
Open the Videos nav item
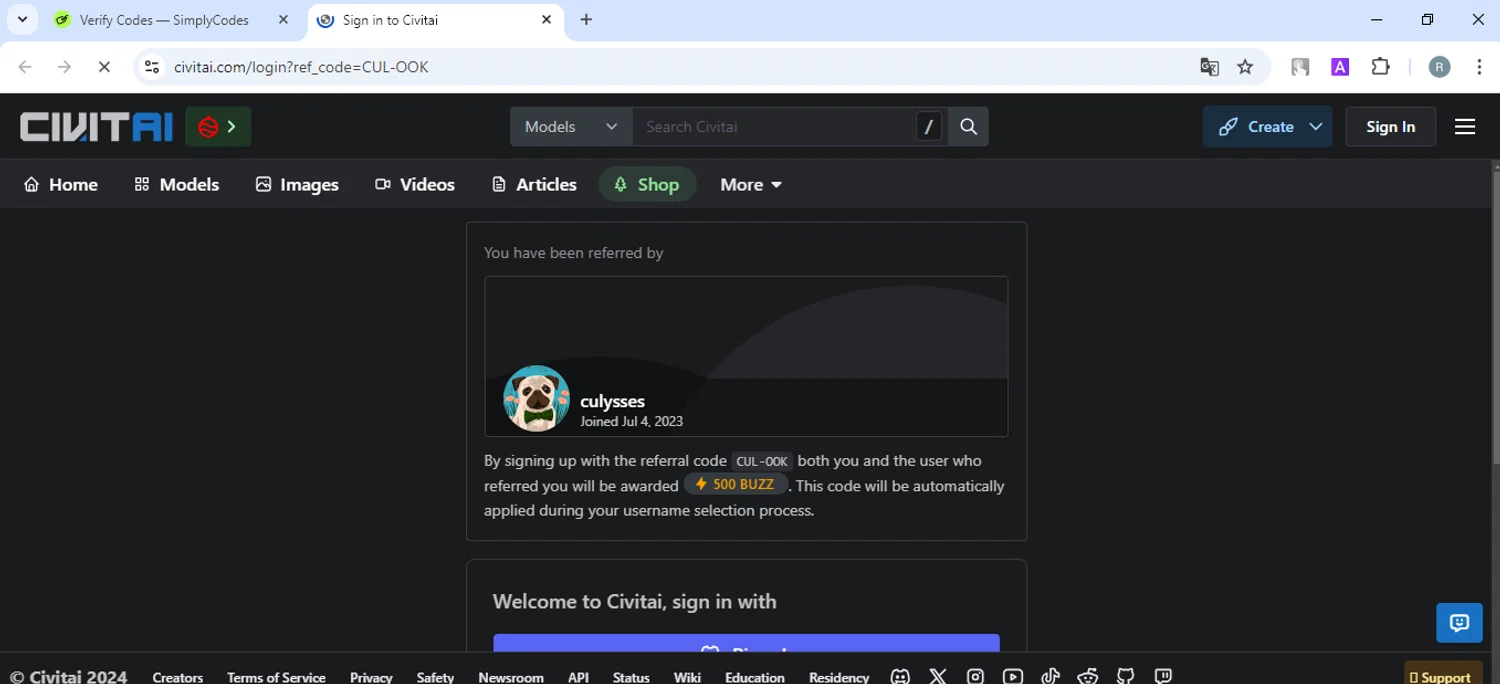tap(415, 185)
